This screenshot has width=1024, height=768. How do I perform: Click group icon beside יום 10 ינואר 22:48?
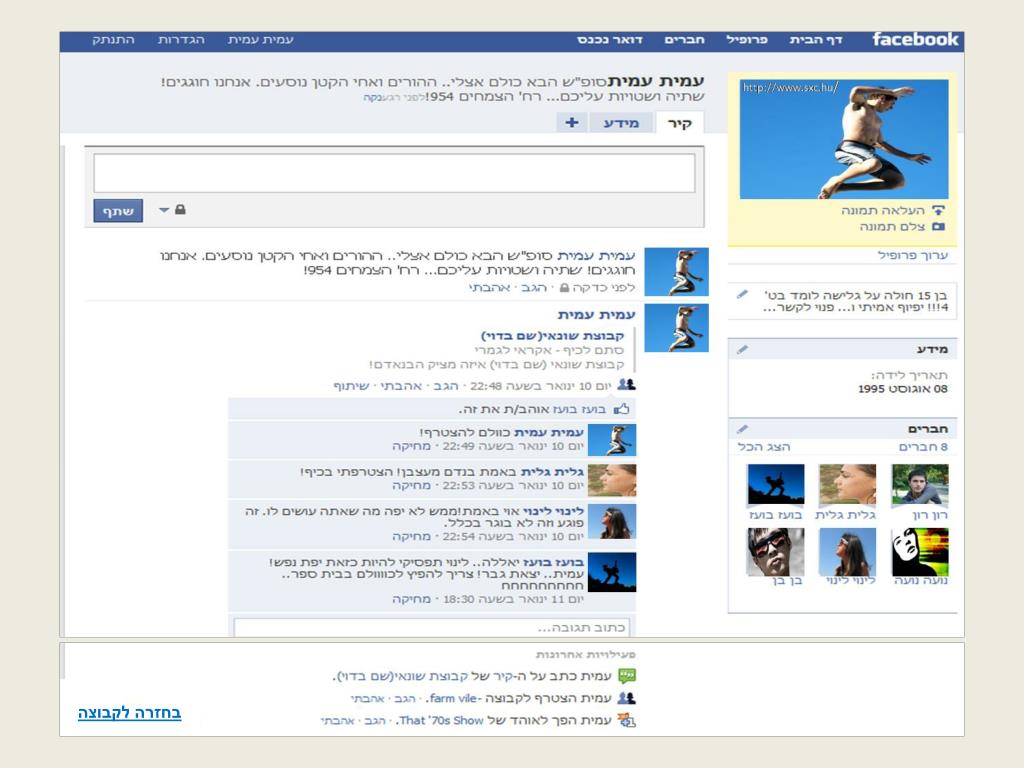point(626,385)
